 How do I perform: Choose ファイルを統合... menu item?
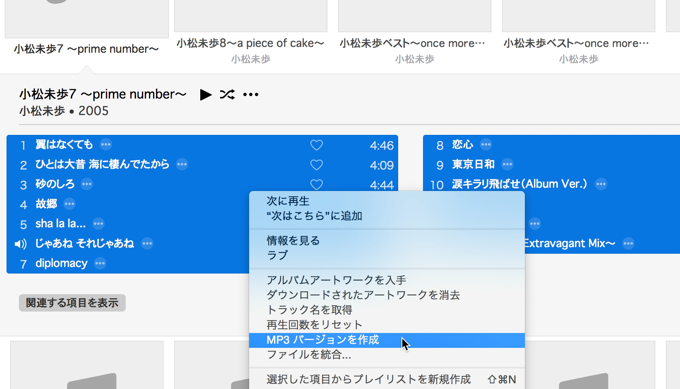pos(387,355)
